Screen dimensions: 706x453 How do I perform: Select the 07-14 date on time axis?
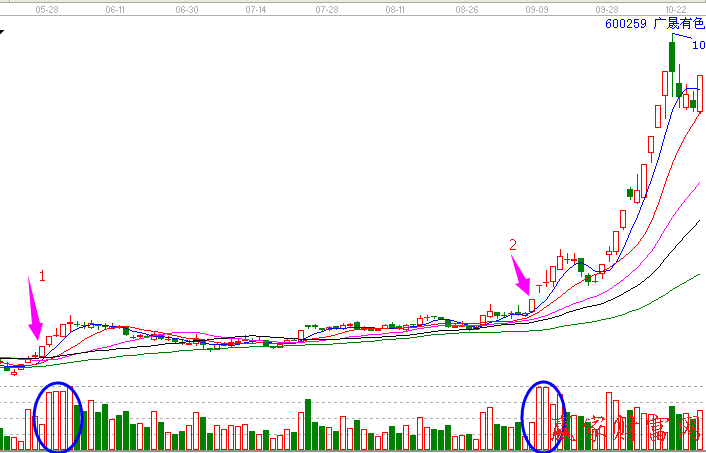point(255,8)
